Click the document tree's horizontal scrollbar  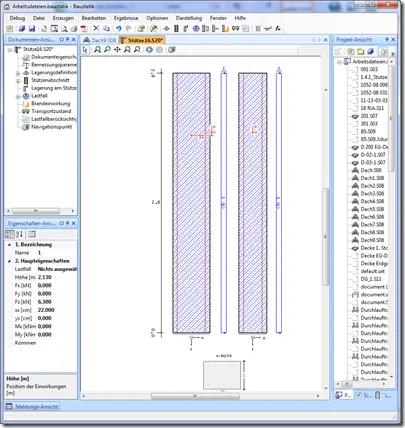(36, 211)
